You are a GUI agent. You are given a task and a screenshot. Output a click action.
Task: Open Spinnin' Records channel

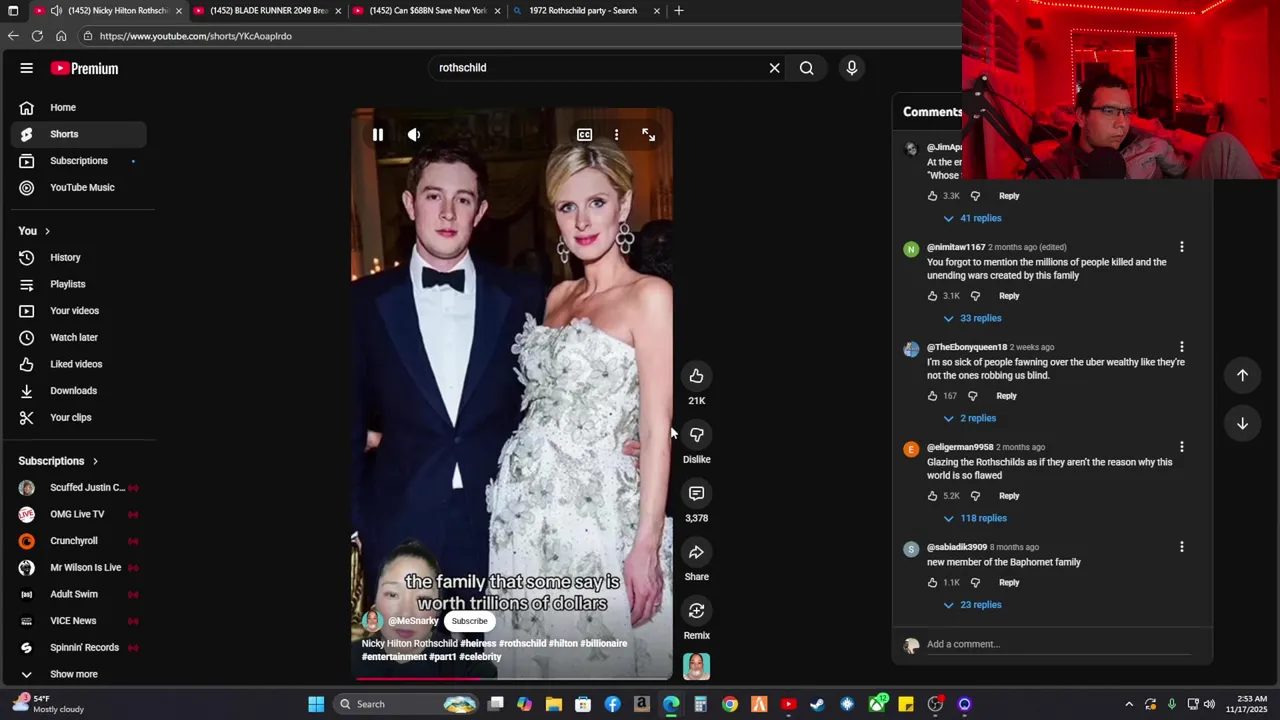[x=78, y=648]
